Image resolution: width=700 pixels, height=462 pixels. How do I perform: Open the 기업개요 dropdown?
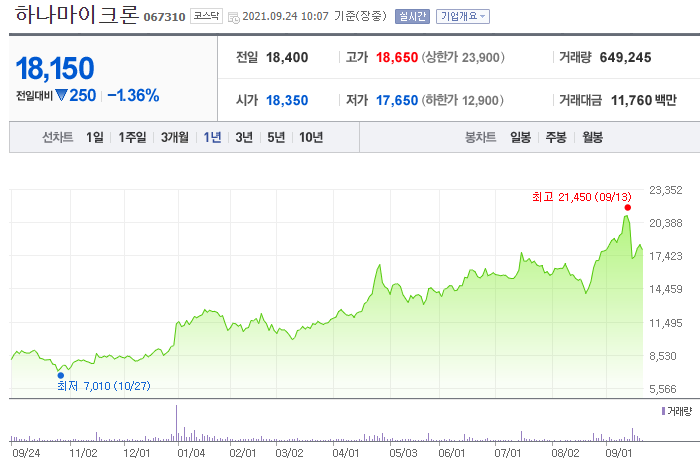462,17
